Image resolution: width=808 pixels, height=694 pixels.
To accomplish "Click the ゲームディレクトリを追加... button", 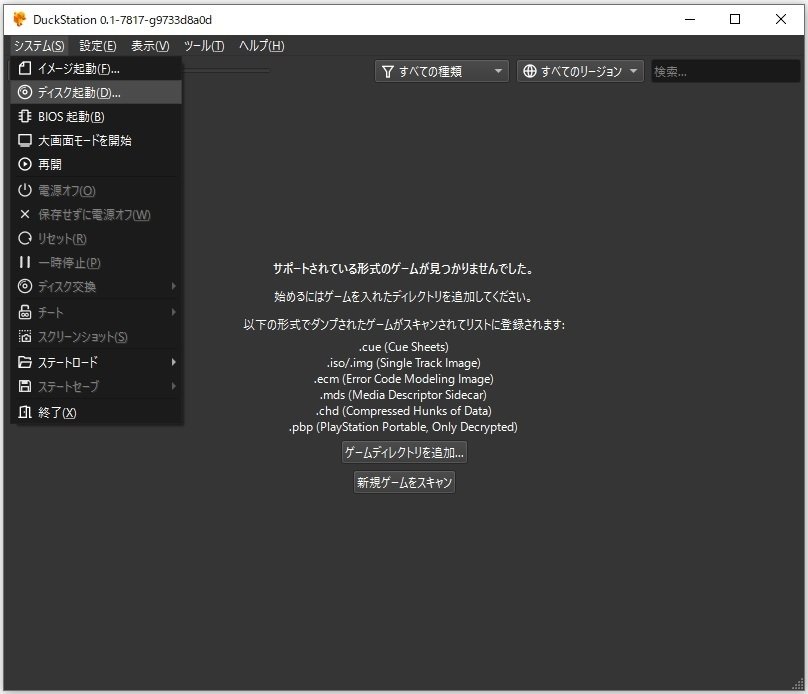I will tap(405, 452).
